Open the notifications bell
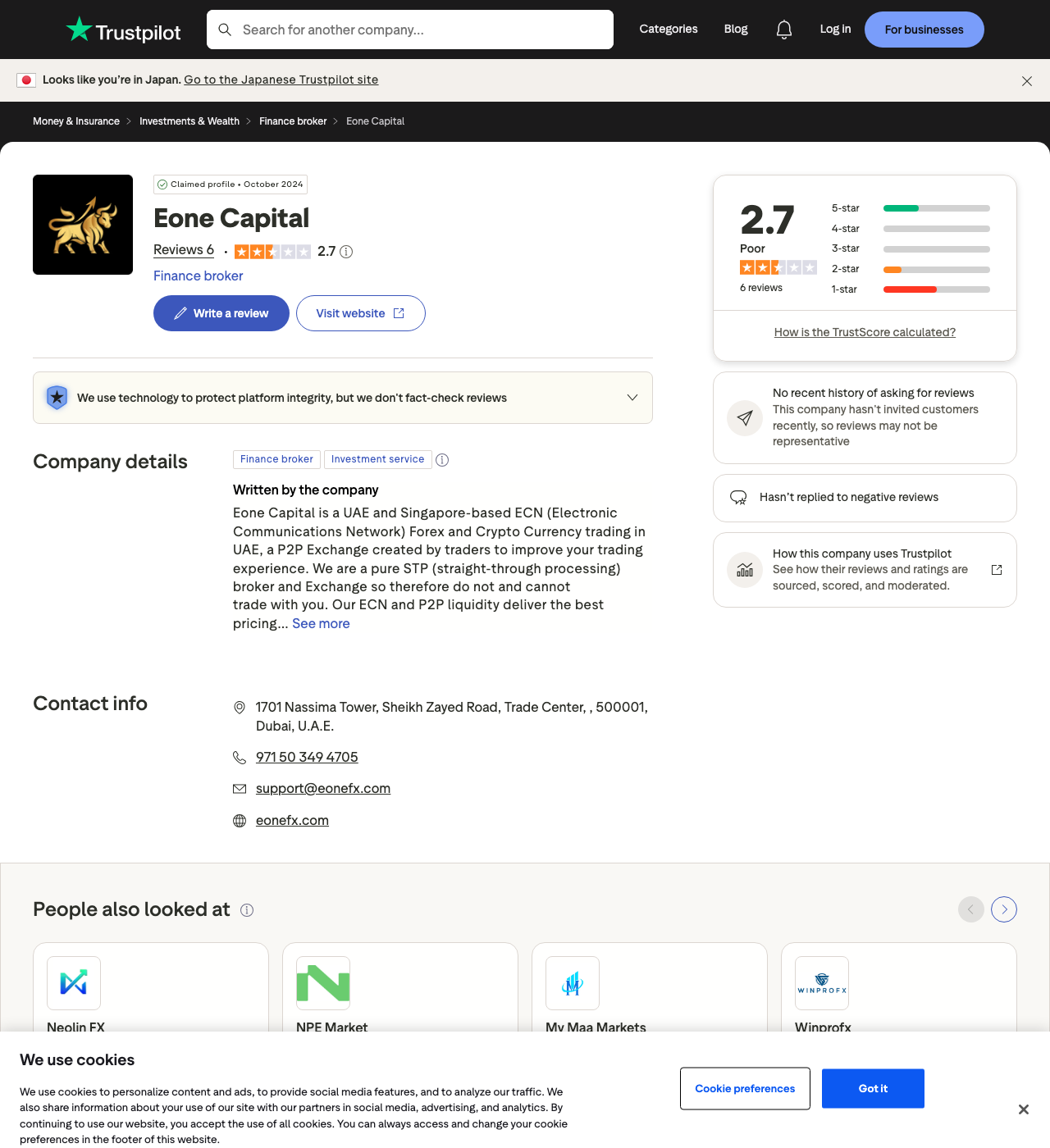 click(x=784, y=30)
